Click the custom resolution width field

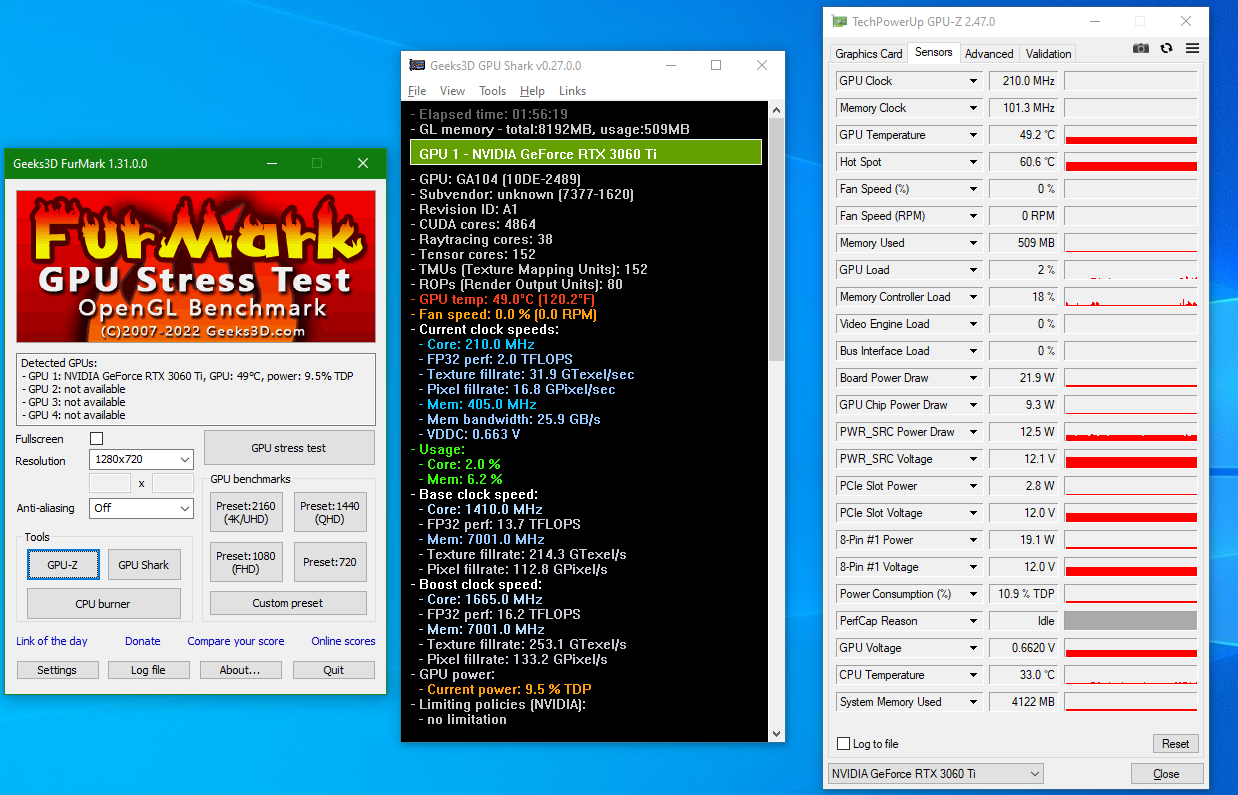pos(110,484)
